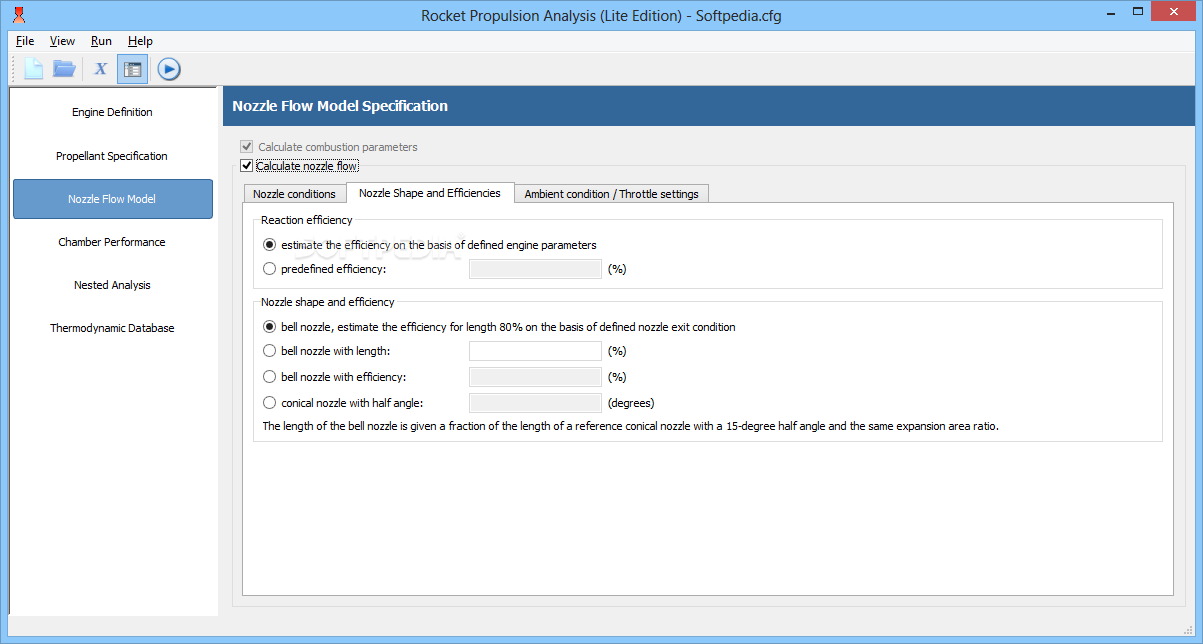Toggle Calculate combustion parameters checkbox
The width and height of the screenshot is (1203, 644).
click(247, 147)
